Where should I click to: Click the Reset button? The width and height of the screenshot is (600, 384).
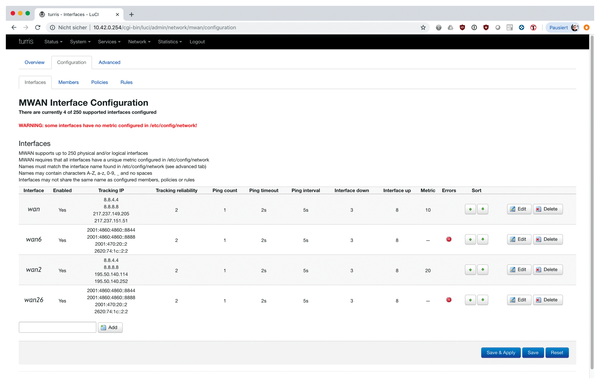coord(557,353)
